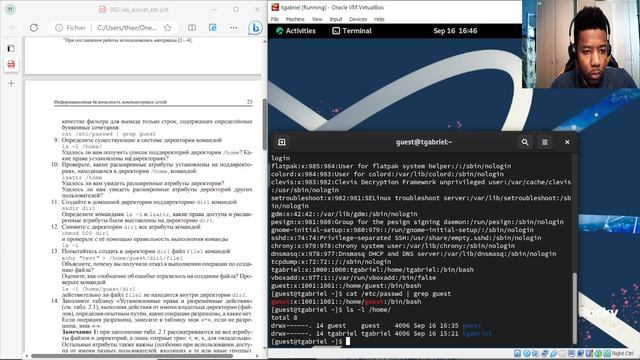Click the webcam video thumbnail
Image resolution: width=640 pixels, height=360 pixels.
click(x=581, y=44)
